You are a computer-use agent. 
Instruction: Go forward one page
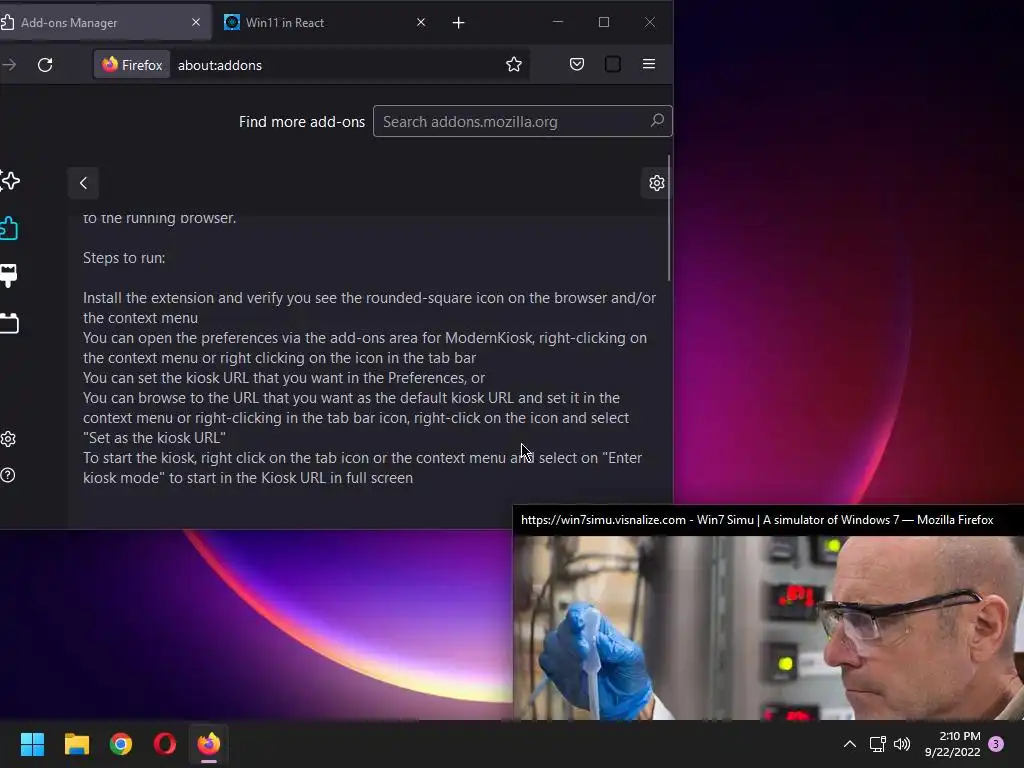click(x=9, y=65)
